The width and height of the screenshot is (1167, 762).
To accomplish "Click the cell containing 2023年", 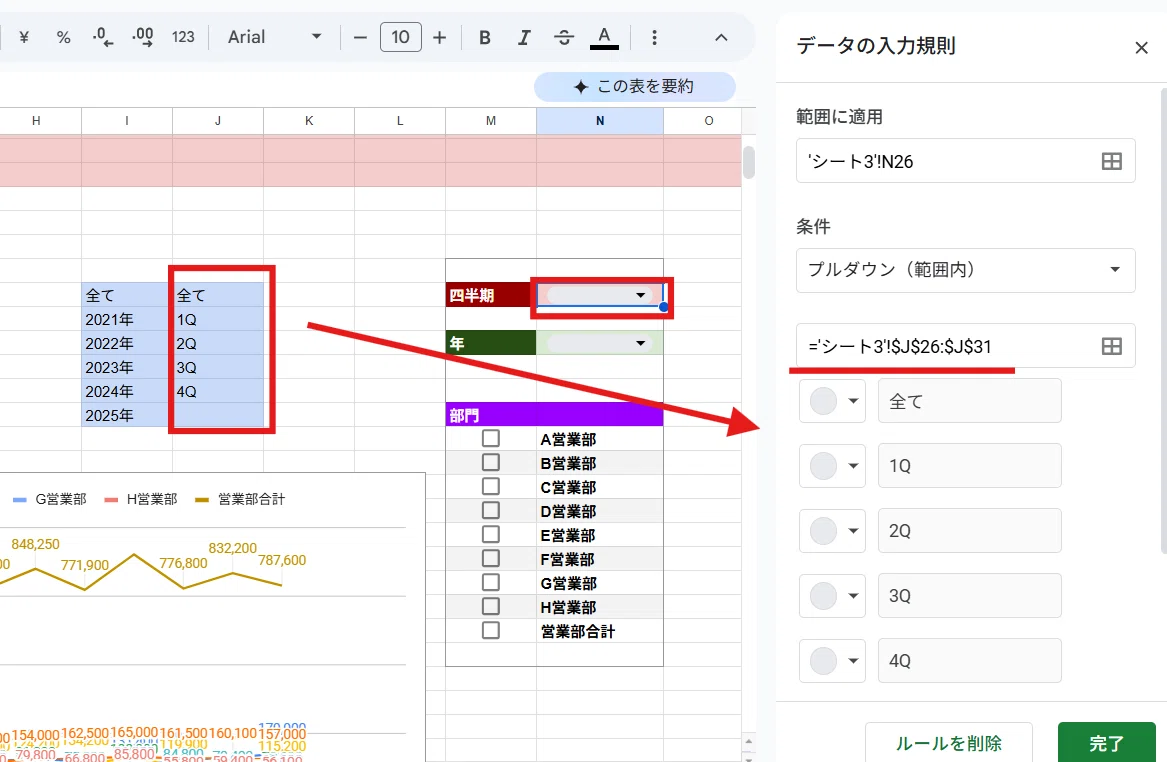I will 127,368.
